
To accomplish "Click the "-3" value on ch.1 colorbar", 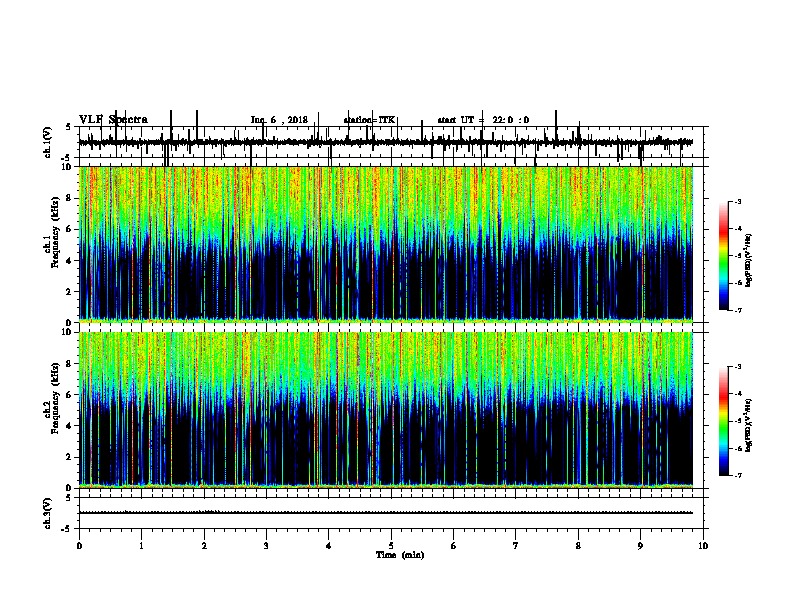I will 737,201.
